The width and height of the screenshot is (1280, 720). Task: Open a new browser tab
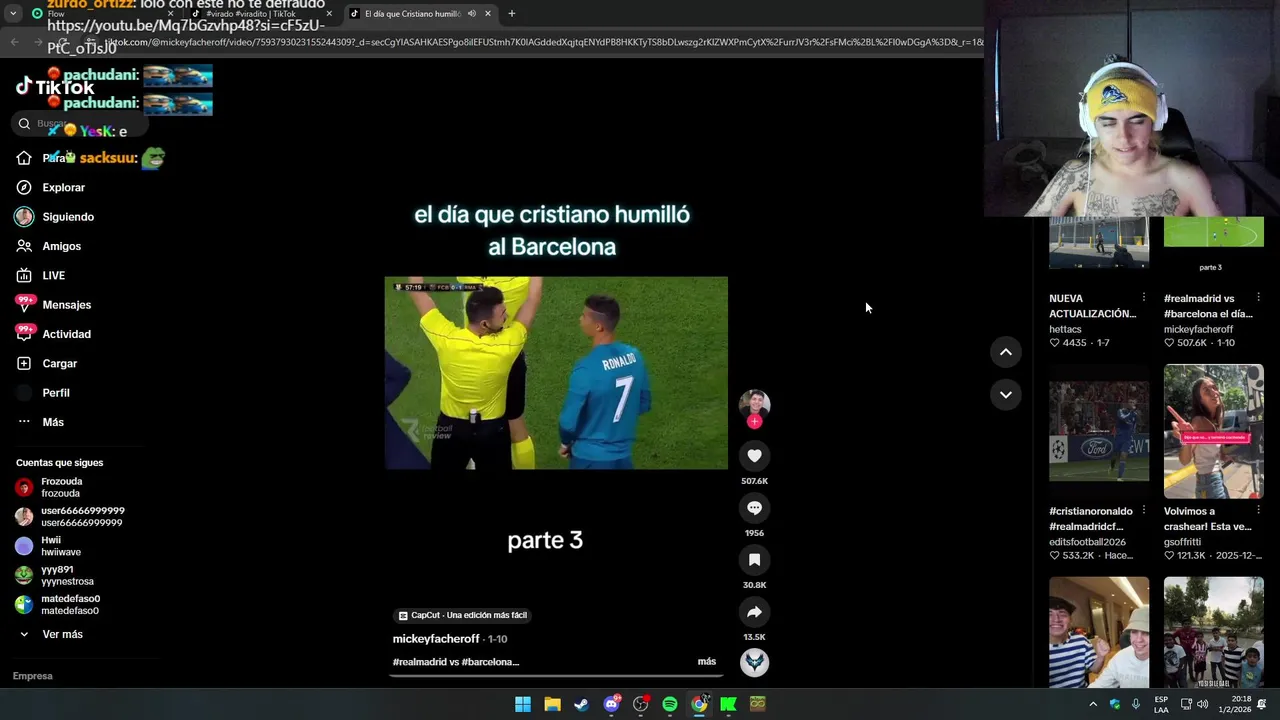511,14
